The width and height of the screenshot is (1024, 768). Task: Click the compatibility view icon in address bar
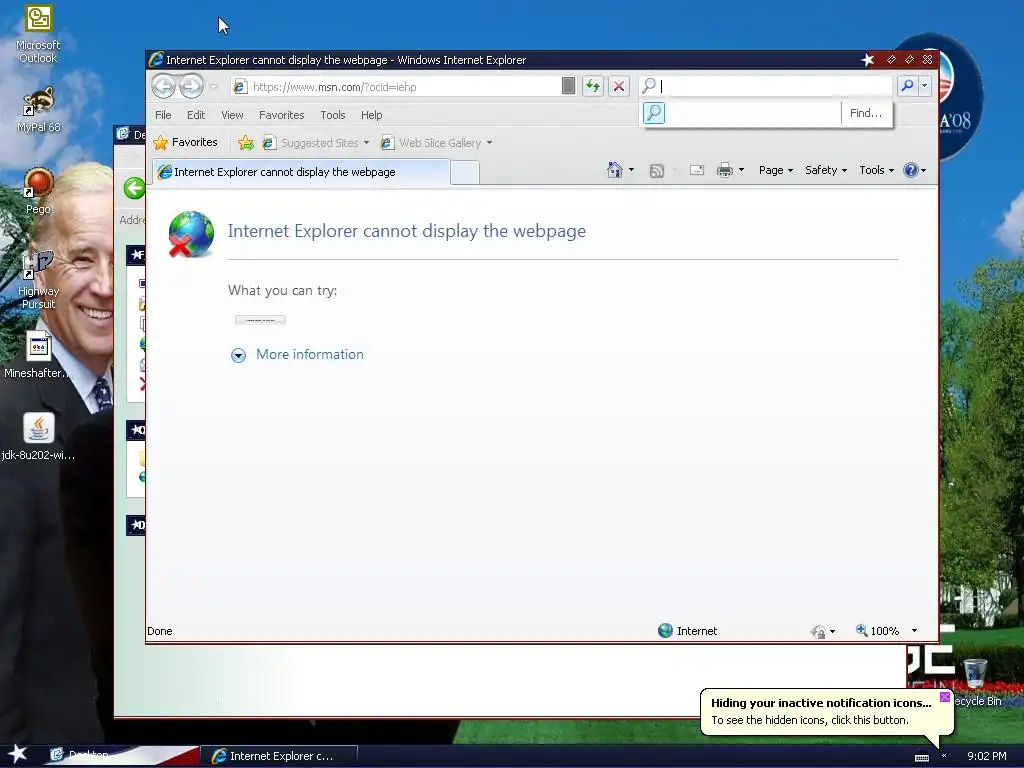point(568,86)
